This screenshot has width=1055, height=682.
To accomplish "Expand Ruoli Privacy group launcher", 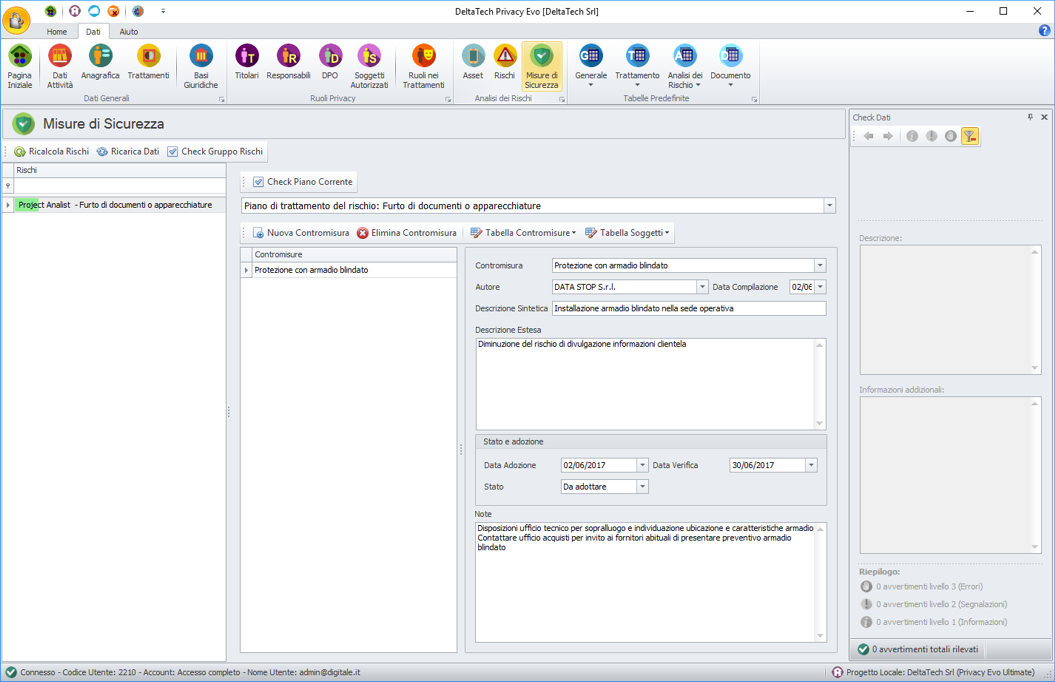I will pos(448,100).
